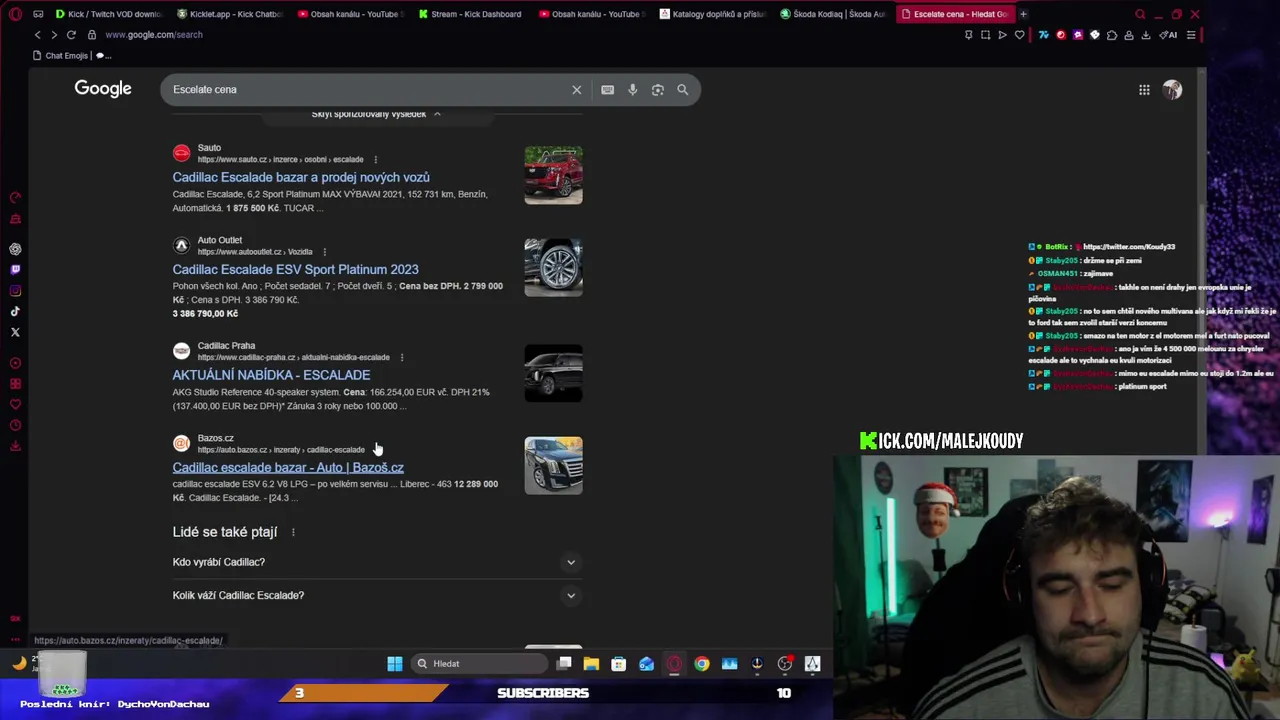
Task: Open more options for Cadillac Praha result
Action: pyautogui.click(x=402, y=358)
